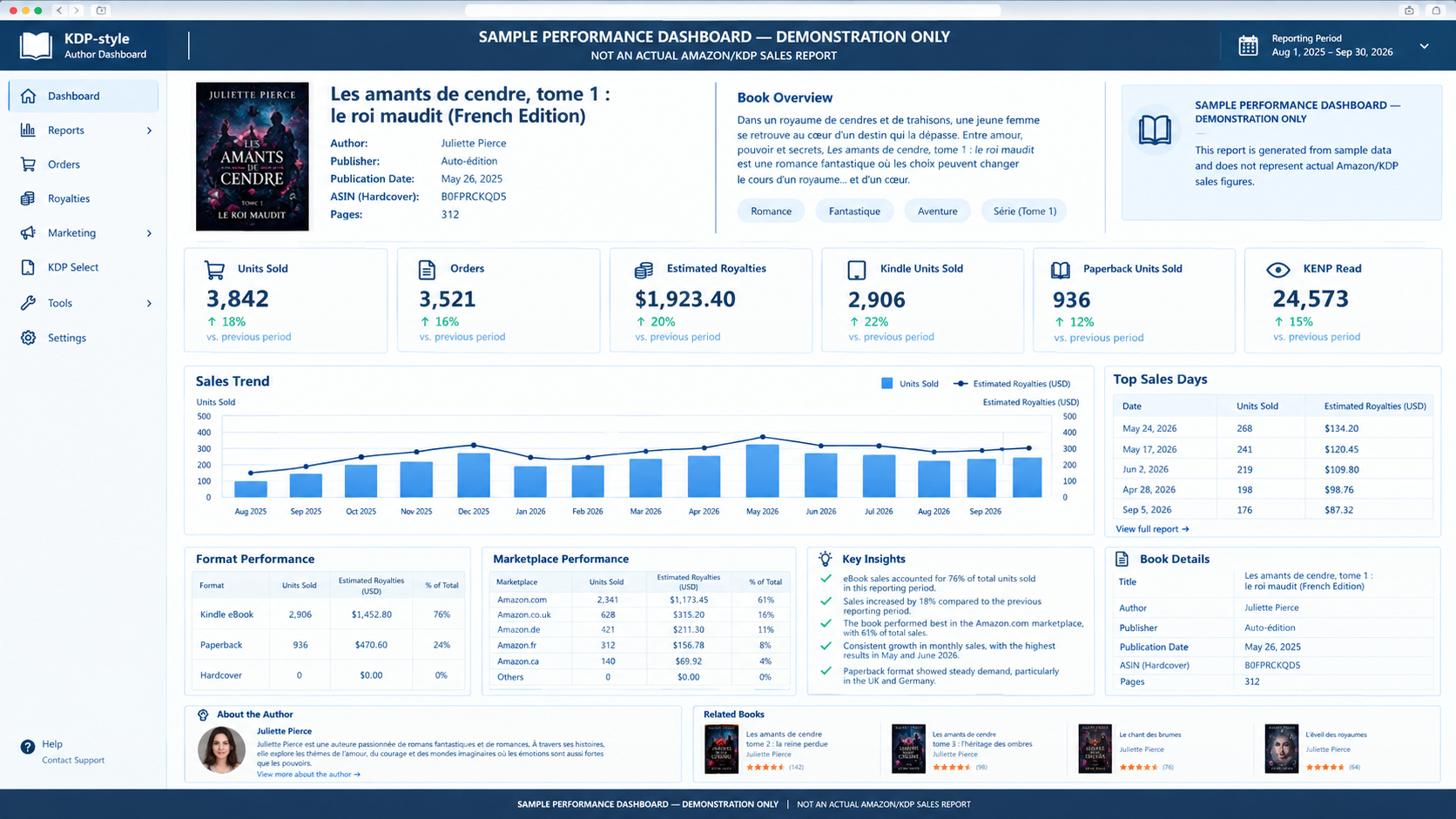Click the browser share icon at top right
This screenshot has height=819, width=1456.
[x=1409, y=10]
